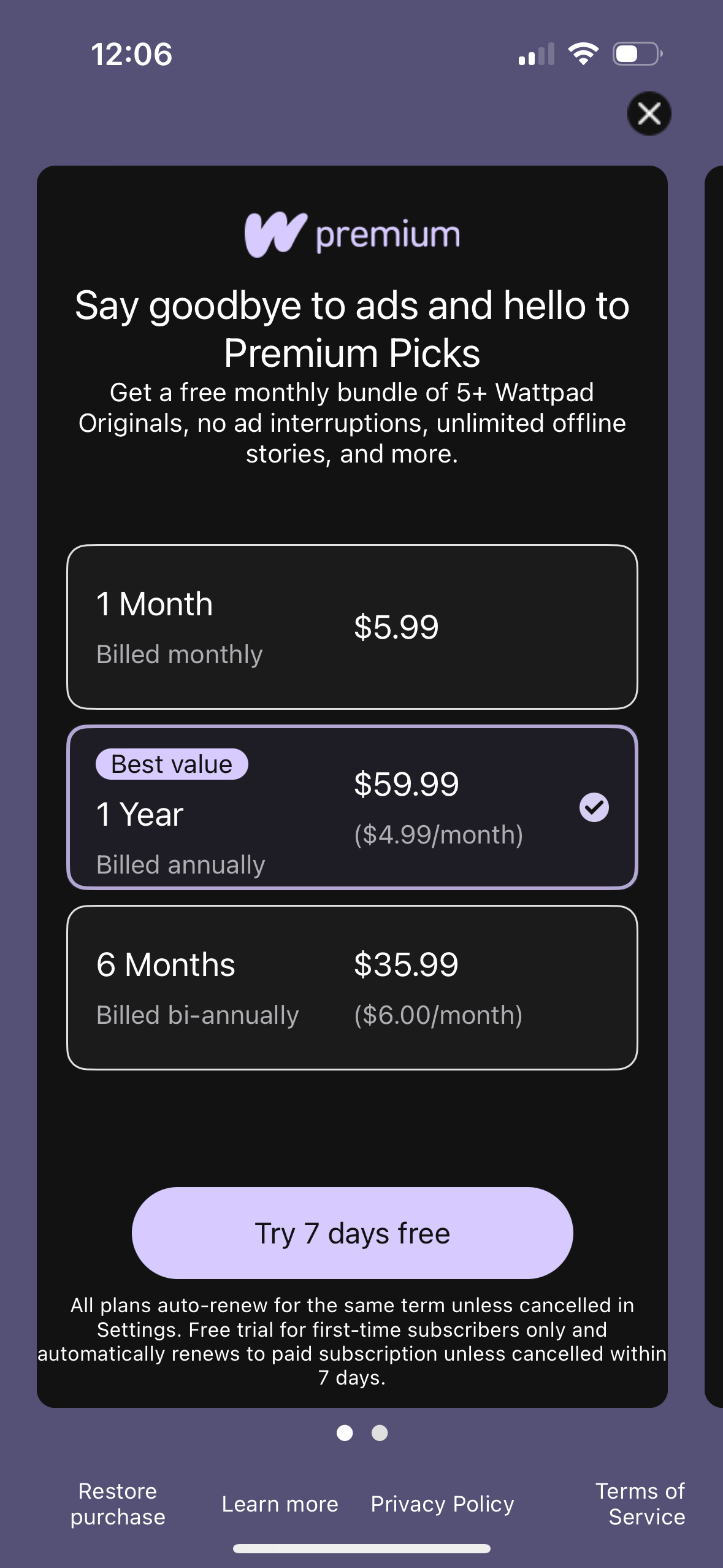
Task: Open the Privacy Policy link
Action: tap(442, 1504)
